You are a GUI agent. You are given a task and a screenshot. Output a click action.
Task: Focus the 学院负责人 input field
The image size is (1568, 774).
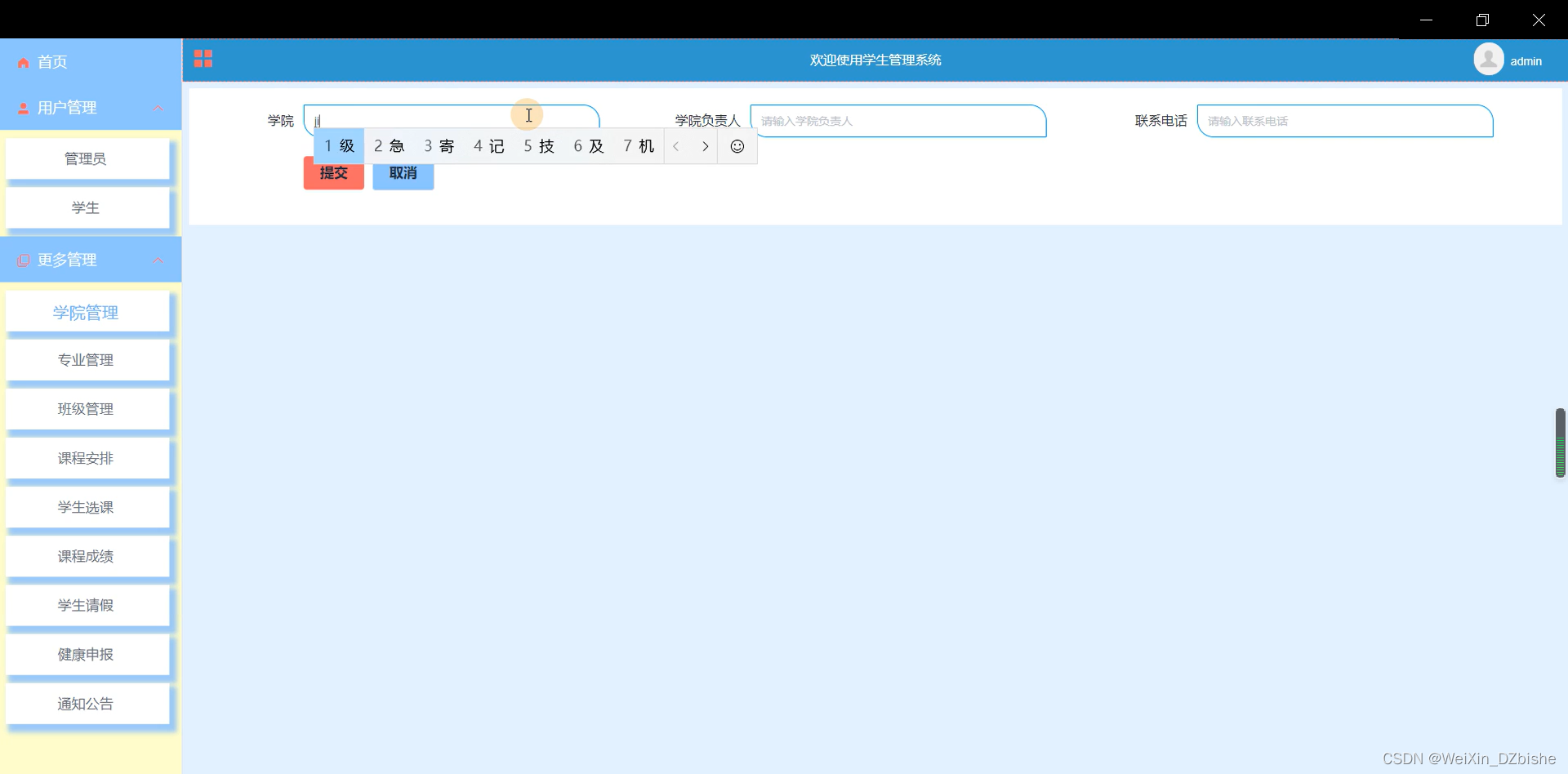click(898, 121)
